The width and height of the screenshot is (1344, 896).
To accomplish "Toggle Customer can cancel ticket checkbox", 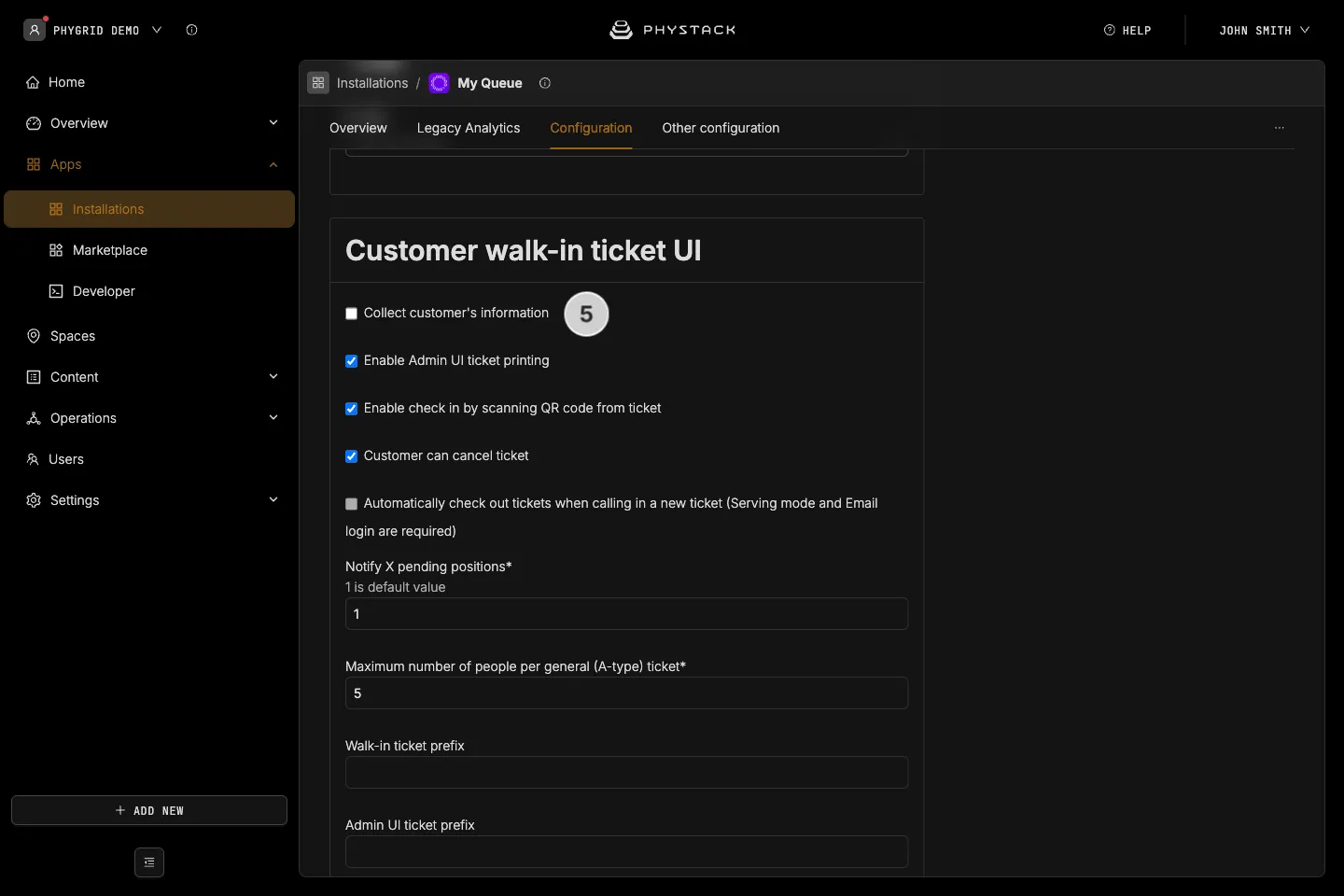I will pyautogui.click(x=352, y=456).
